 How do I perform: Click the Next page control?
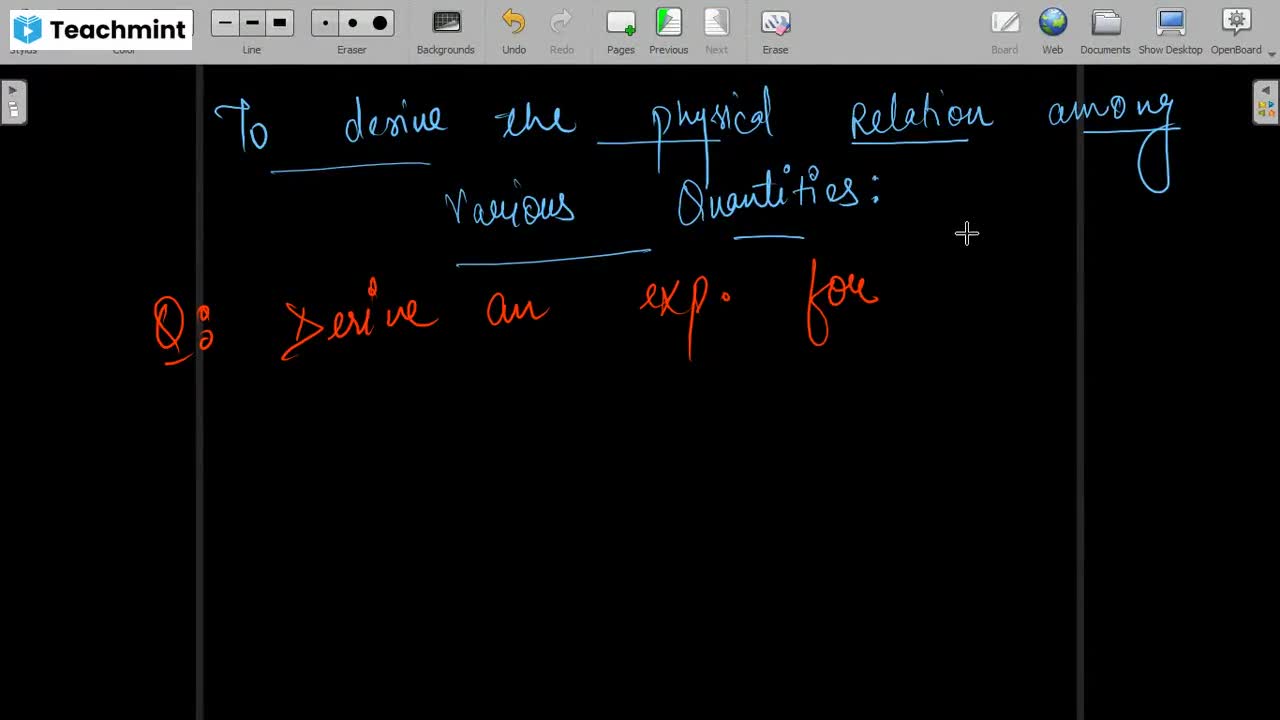point(716,23)
